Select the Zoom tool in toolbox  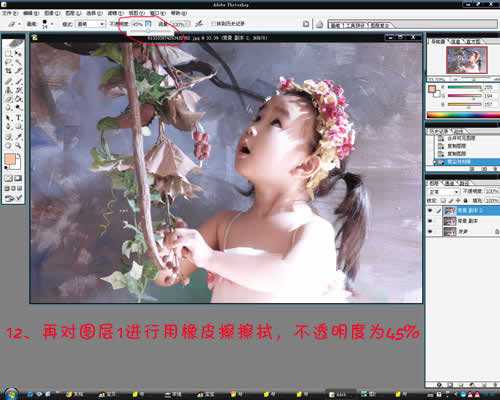(x=18, y=146)
